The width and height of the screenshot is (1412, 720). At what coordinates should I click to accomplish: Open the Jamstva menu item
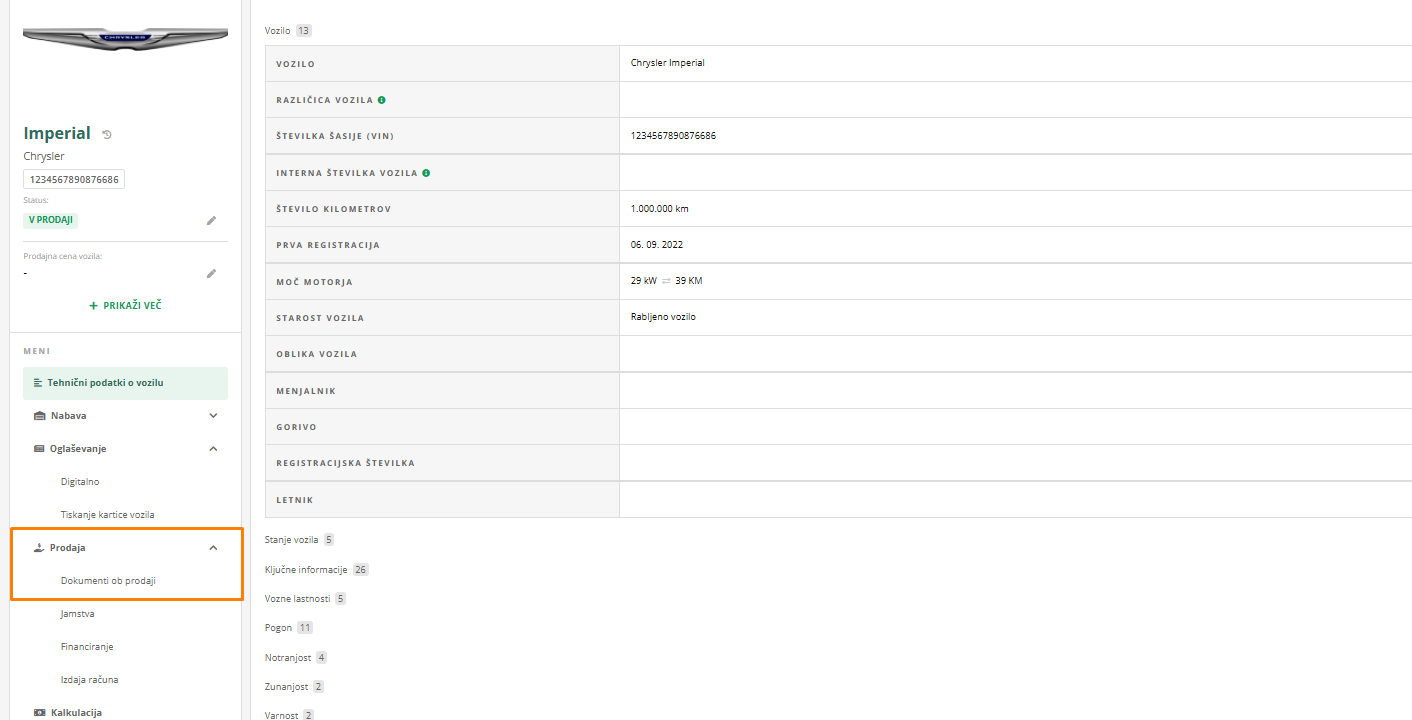click(77, 614)
